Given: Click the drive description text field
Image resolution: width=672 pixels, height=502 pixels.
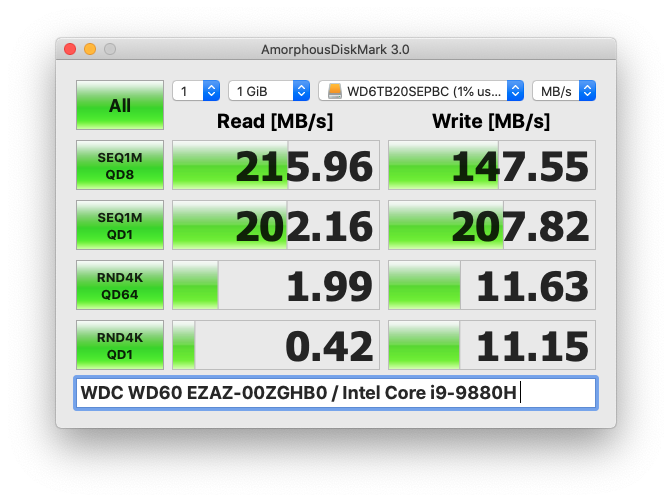Looking at the screenshot, I should 336,393.
